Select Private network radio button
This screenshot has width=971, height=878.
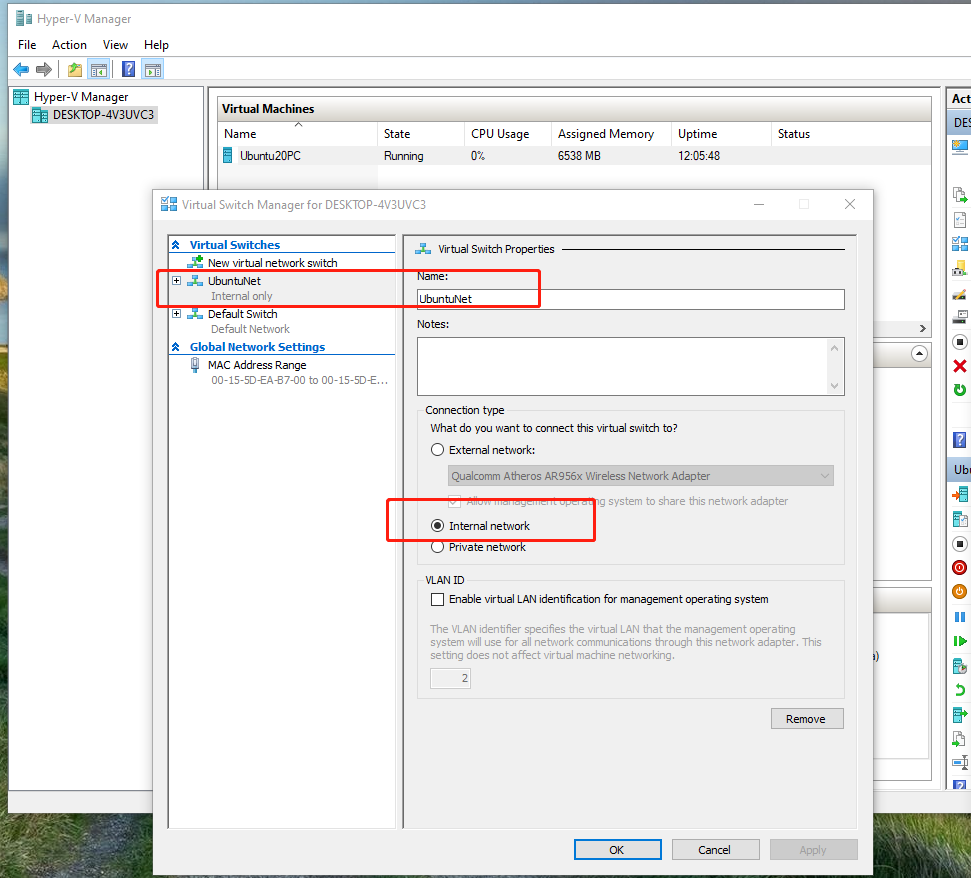coord(437,547)
